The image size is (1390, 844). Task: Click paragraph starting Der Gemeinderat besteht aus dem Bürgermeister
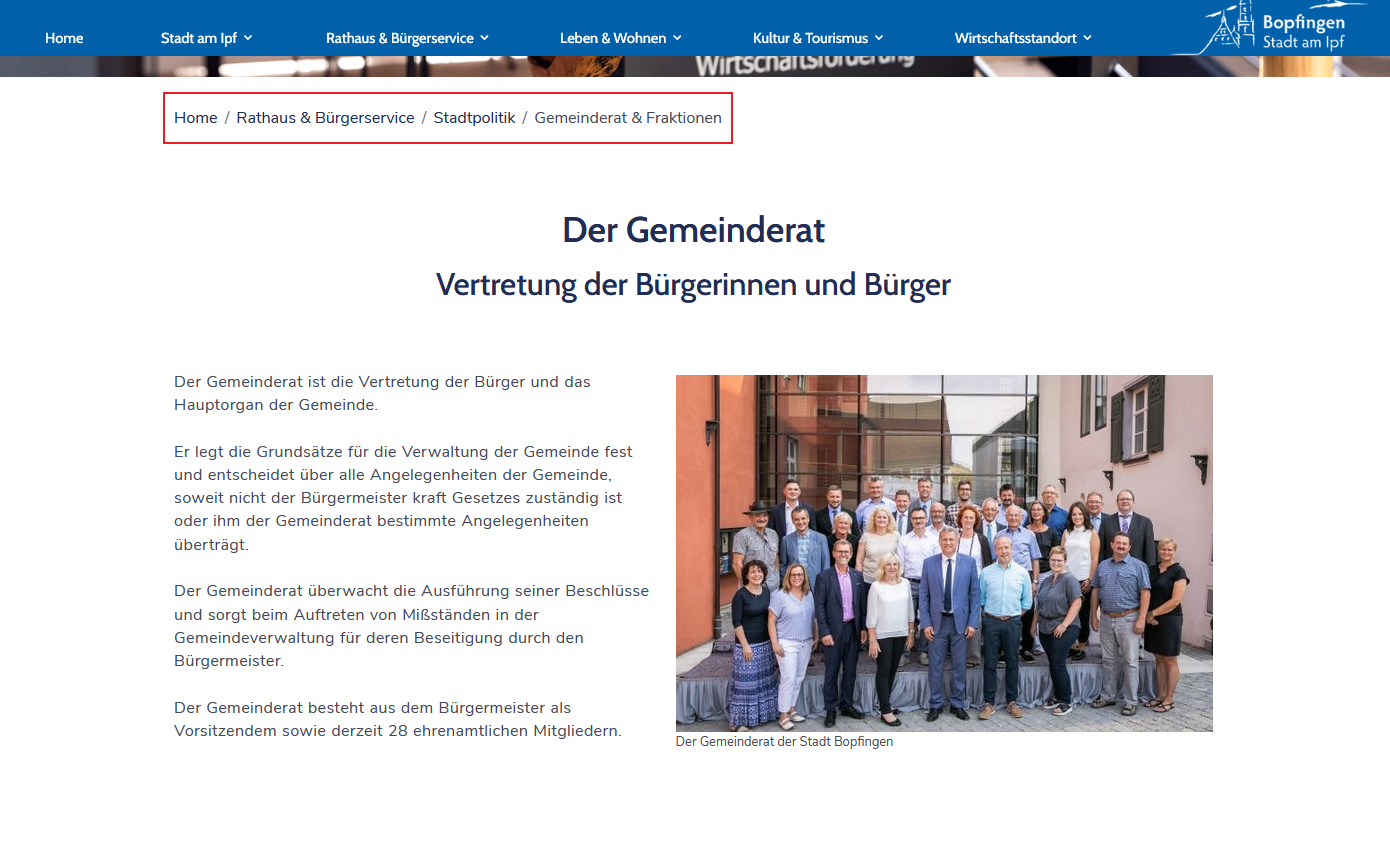[398, 719]
